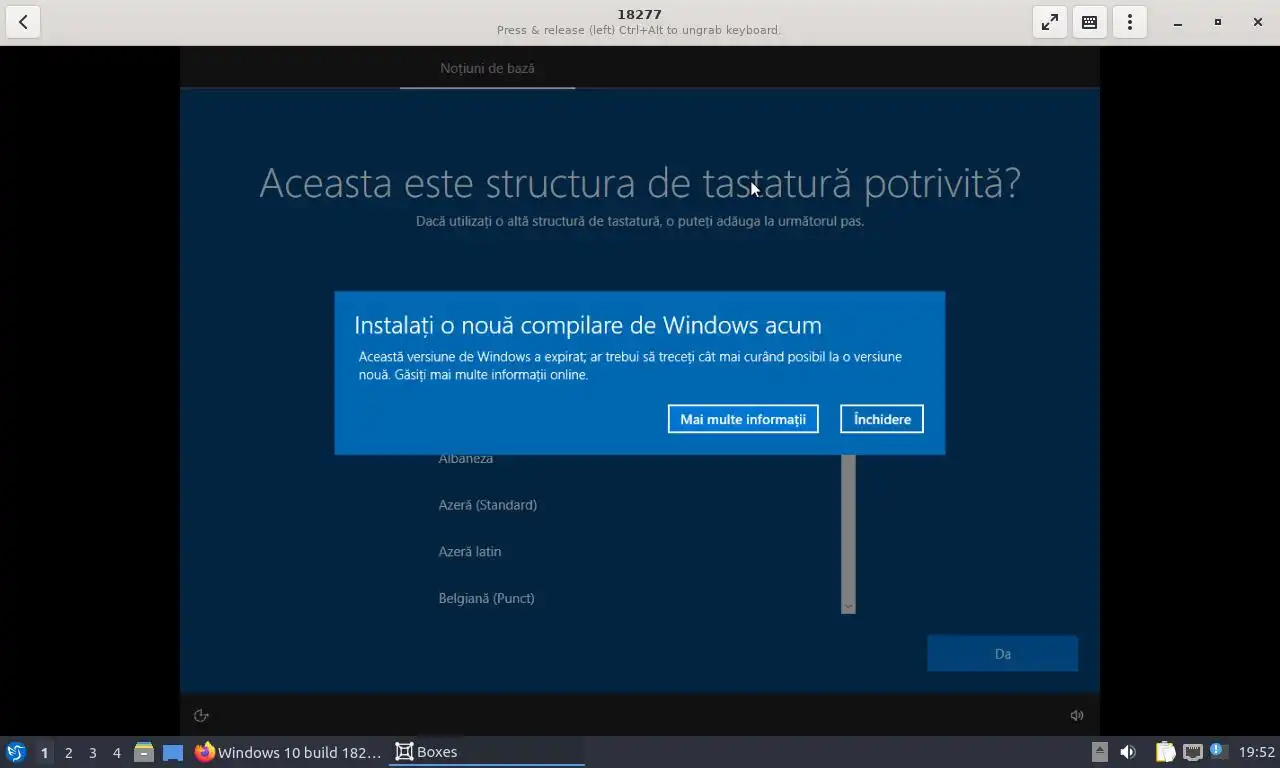Open the network tray icon

1192,752
